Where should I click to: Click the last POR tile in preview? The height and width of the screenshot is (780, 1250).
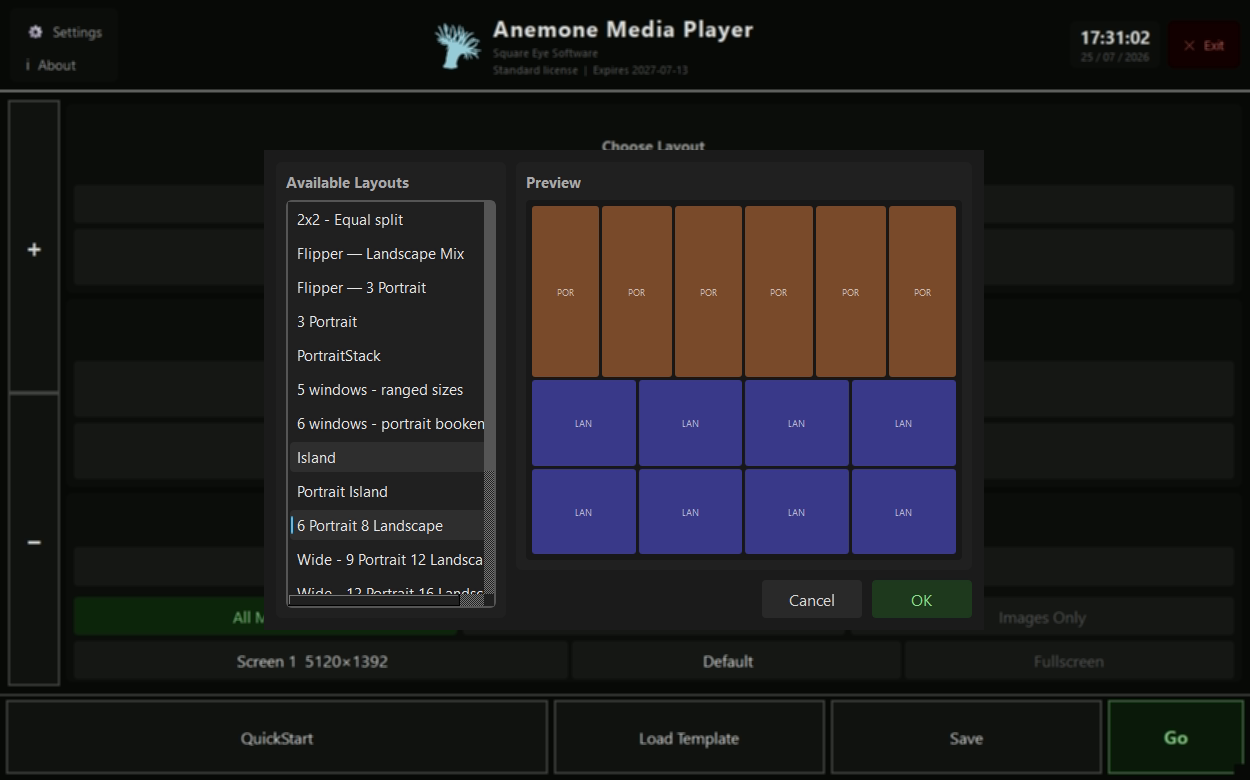pos(922,292)
